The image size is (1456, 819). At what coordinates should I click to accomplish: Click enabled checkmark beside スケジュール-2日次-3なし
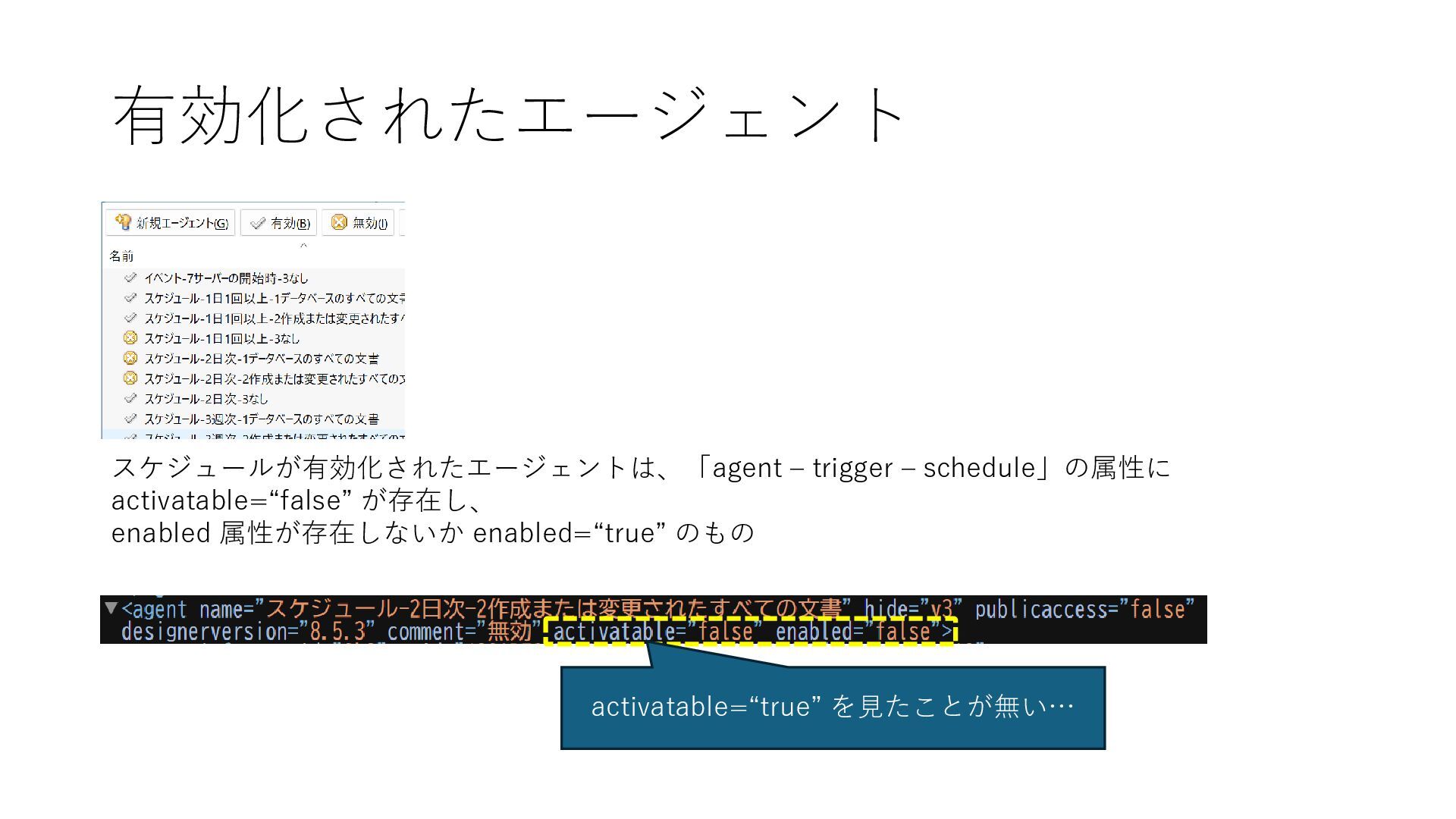pos(130,398)
